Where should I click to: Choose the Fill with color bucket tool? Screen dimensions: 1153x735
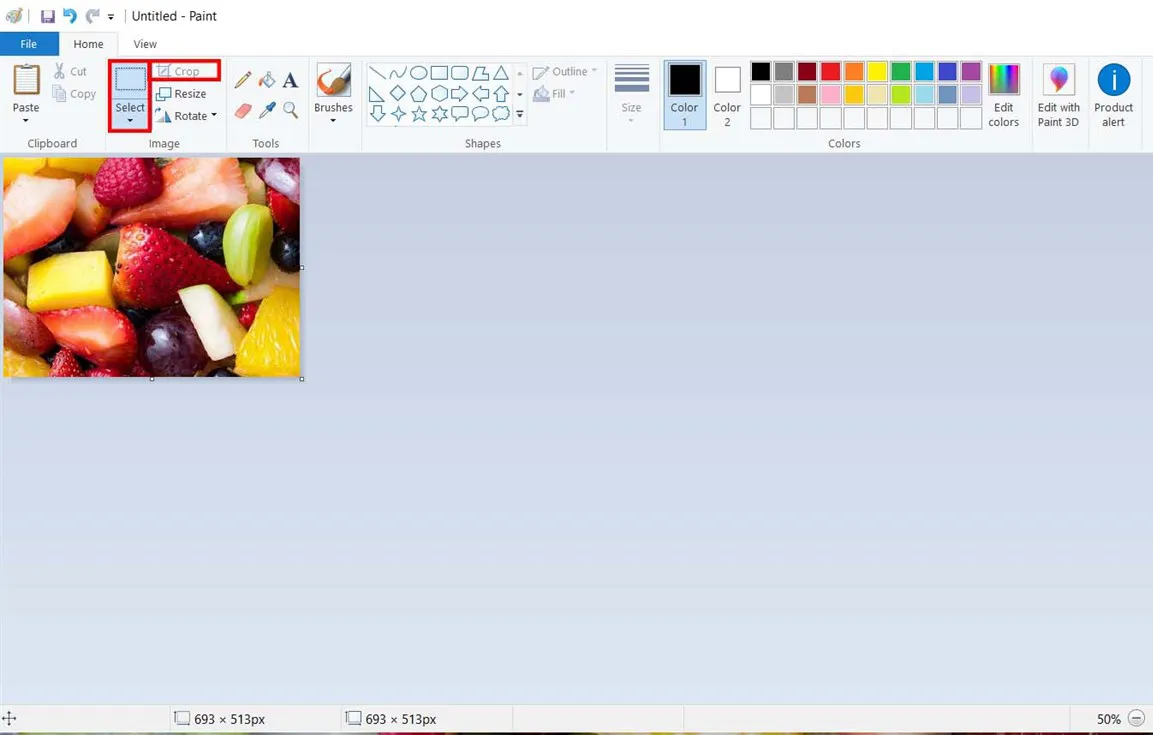pyautogui.click(x=267, y=79)
